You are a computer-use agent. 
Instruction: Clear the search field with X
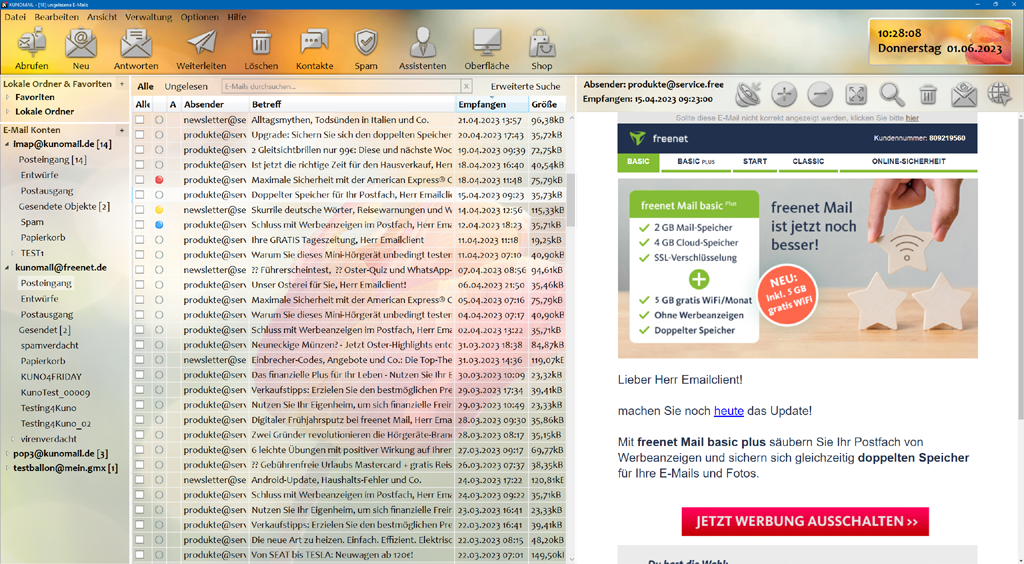[466, 86]
